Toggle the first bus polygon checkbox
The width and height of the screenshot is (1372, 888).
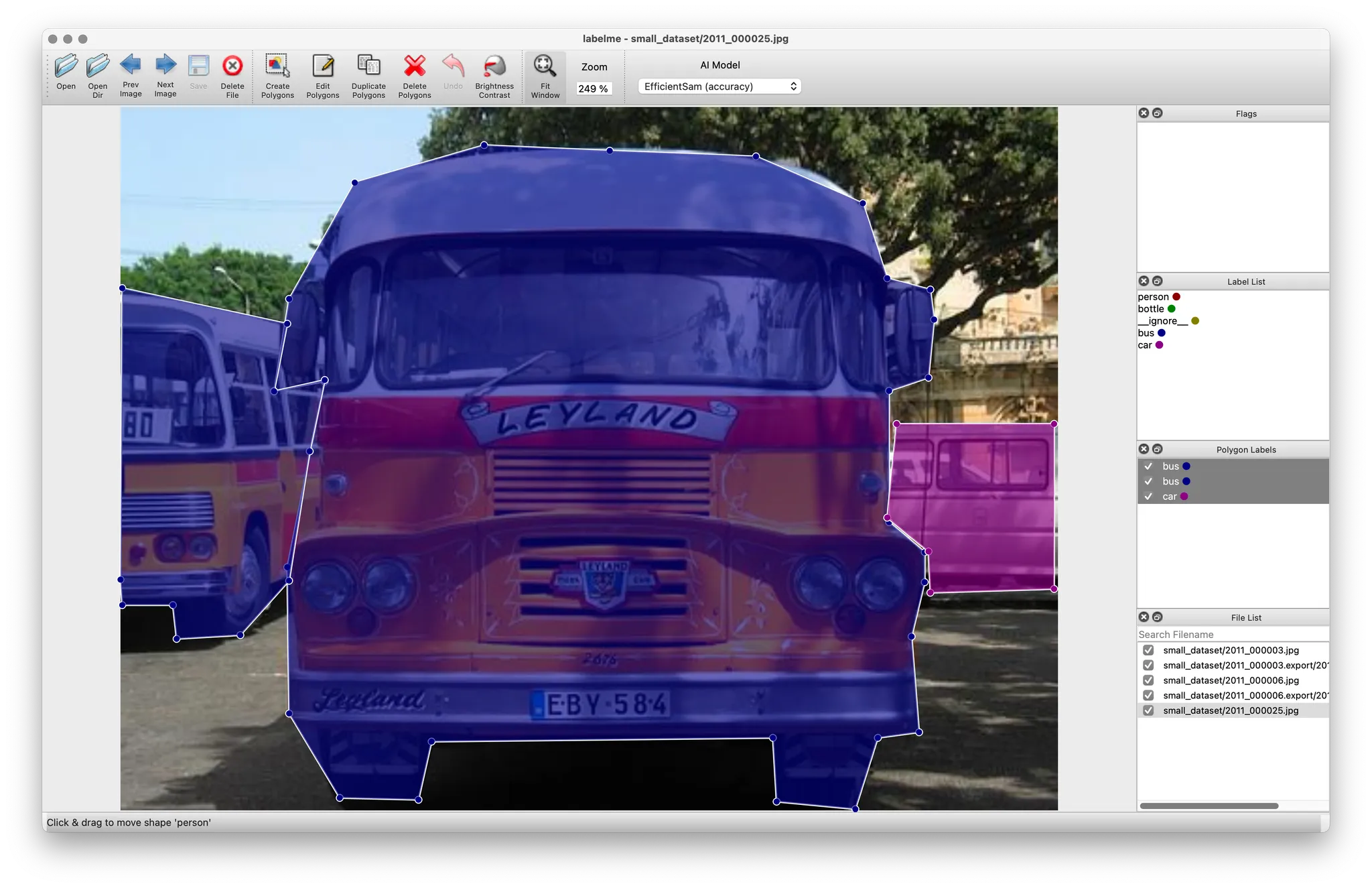pyautogui.click(x=1148, y=466)
